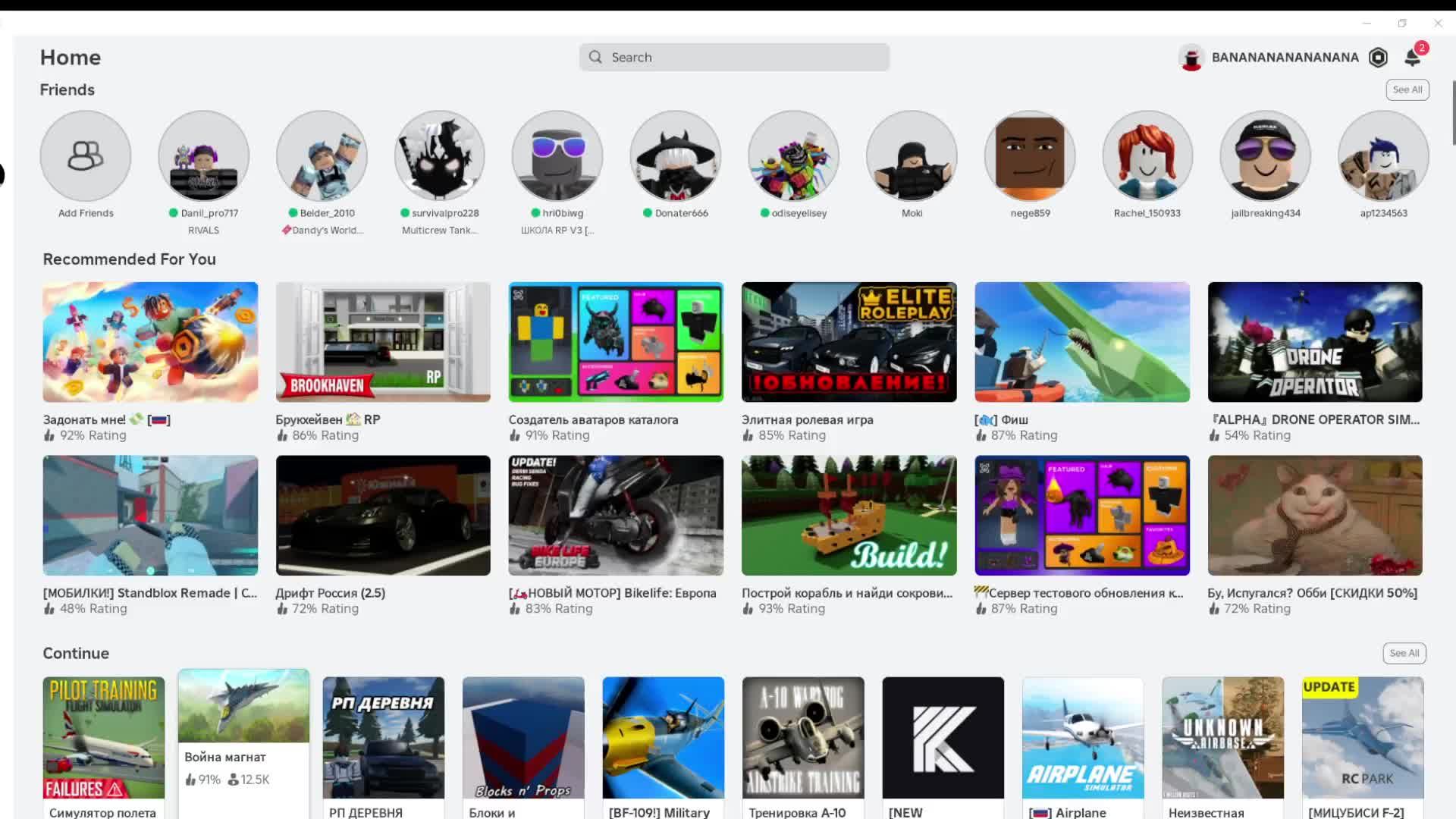
Task: Click the vertical page scrollbar
Action: click(x=1453, y=114)
